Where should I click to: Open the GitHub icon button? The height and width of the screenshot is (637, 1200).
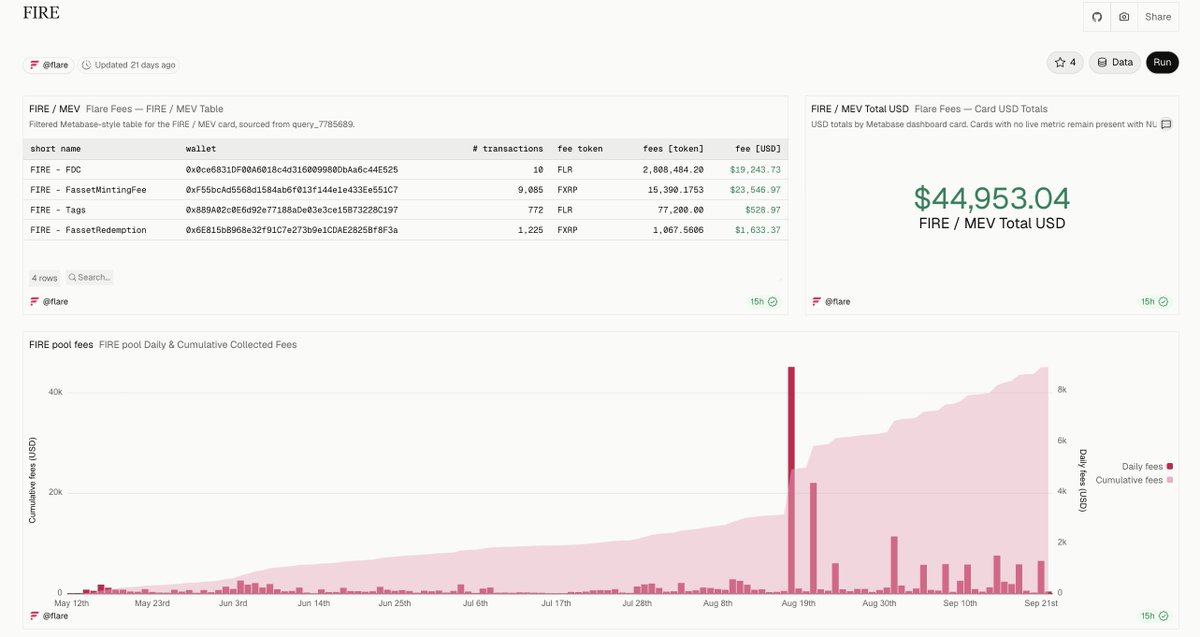(1097, 17)
